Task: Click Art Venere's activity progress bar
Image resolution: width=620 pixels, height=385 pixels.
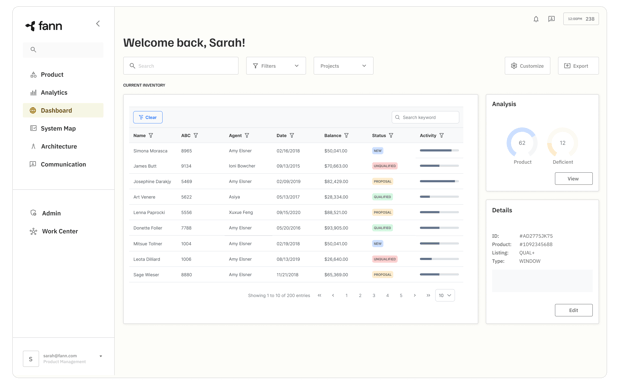Action: click(439, 197)
